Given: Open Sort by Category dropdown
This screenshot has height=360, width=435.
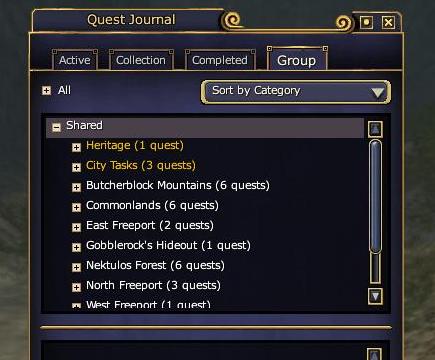Looking at the screenshot, I should coord(296,92).
